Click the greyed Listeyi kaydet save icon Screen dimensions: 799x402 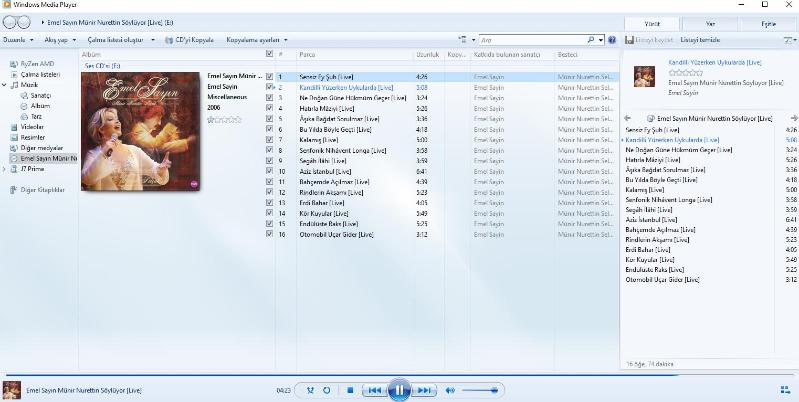click(x=629, y=40)
